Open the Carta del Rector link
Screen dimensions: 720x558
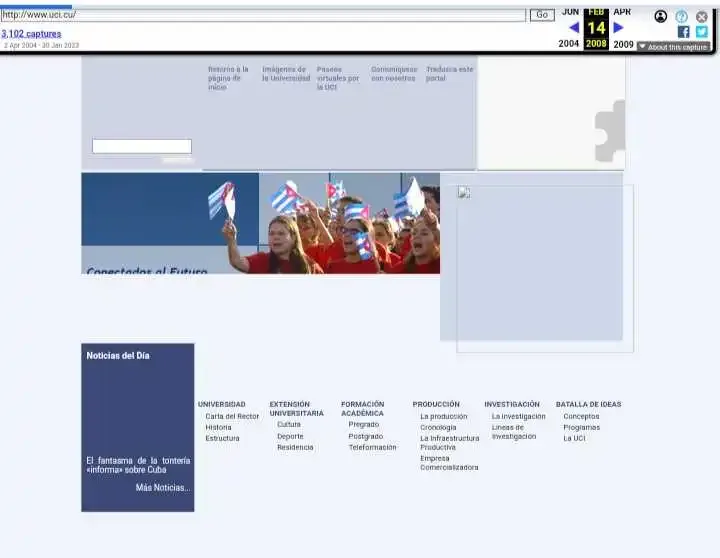pos(232,416)
